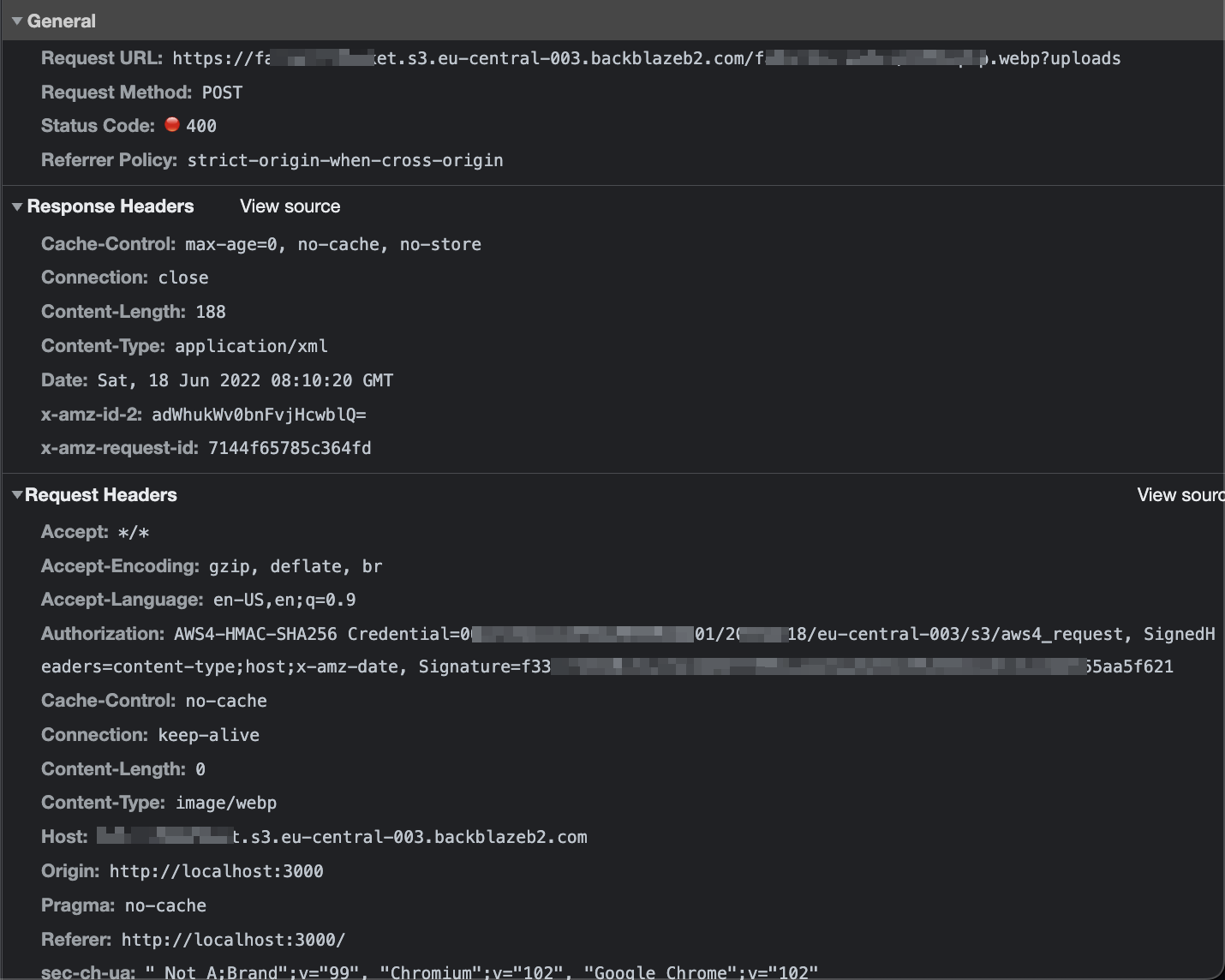The height and width of the screenshot is (980, 1225).
Task: Collapse the General section
Action: [x=16, y=21]
